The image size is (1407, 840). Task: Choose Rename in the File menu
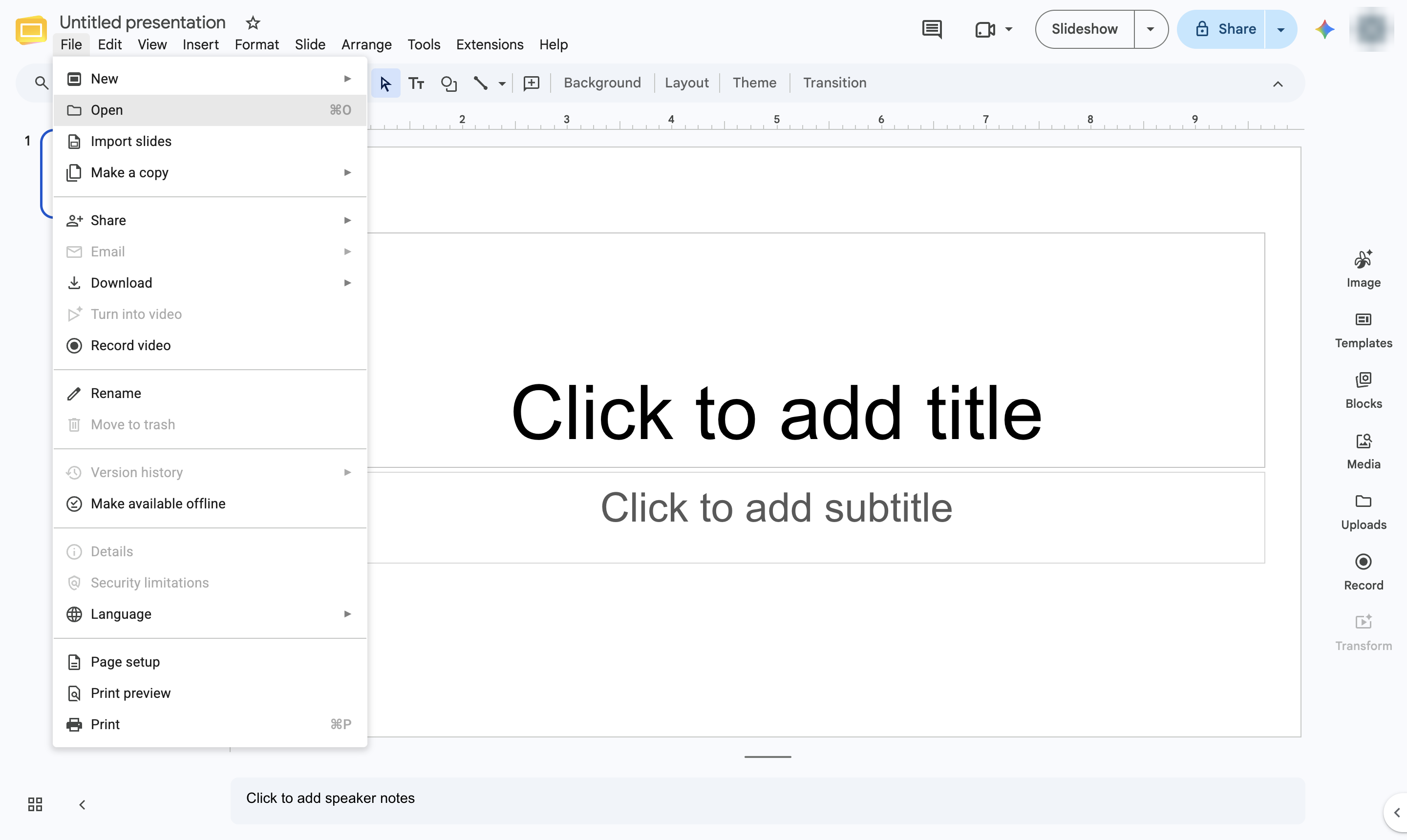click(x=210, y=394)
